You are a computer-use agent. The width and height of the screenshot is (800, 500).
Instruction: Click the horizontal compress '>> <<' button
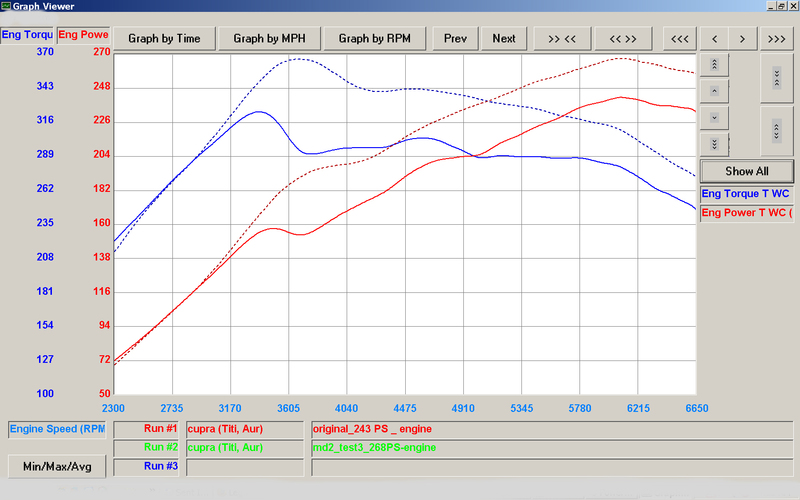point(562,39)
